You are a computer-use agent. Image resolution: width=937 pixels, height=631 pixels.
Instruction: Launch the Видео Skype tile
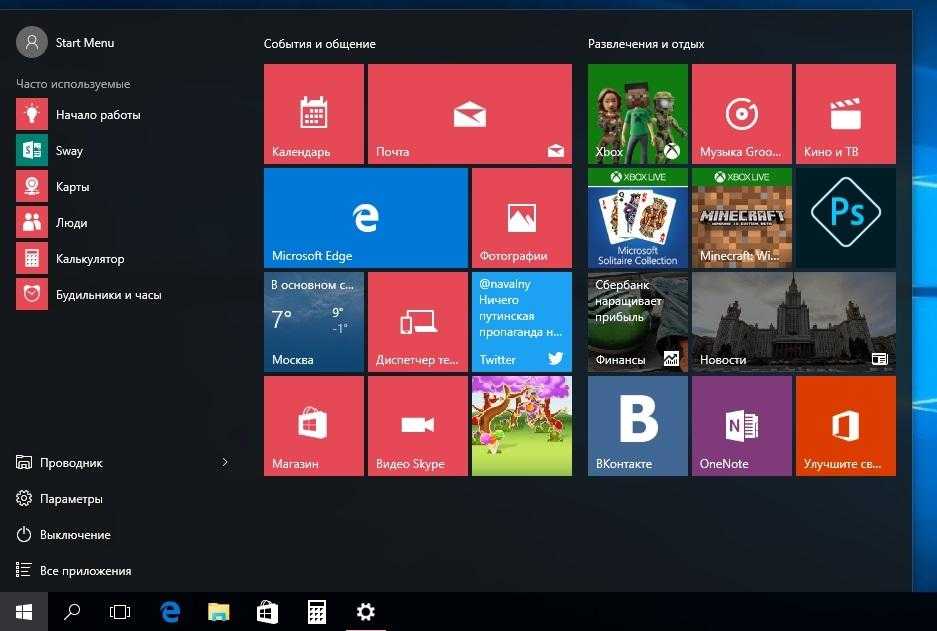417,425
